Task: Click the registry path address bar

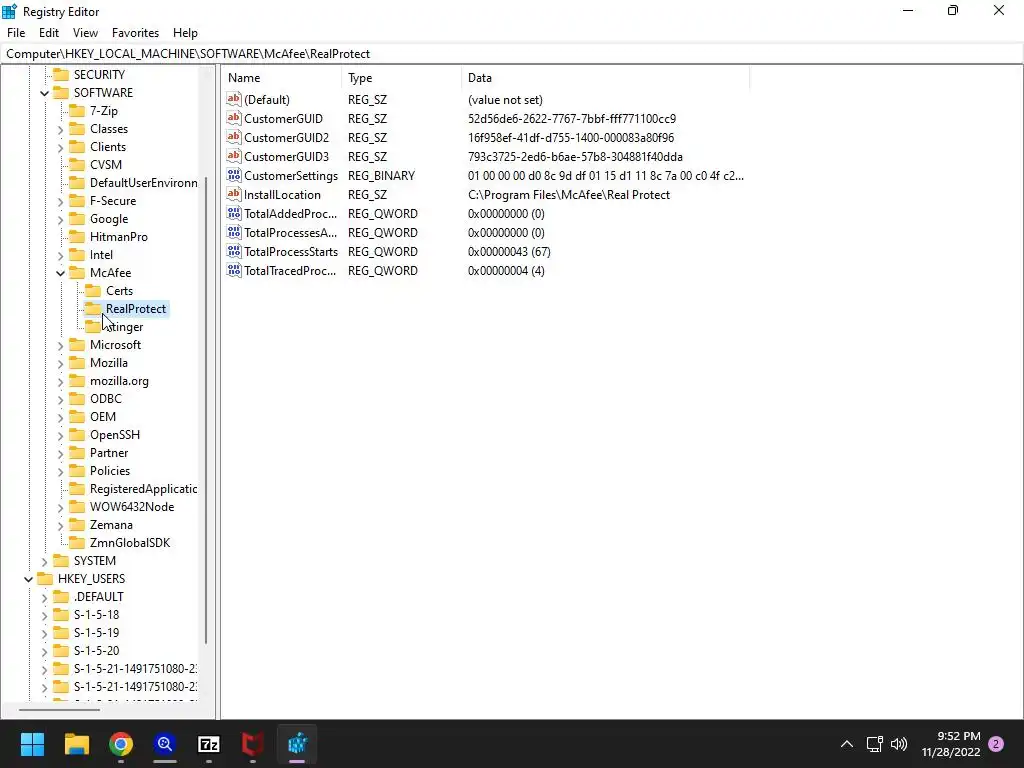Action: [x=512, y=54]
